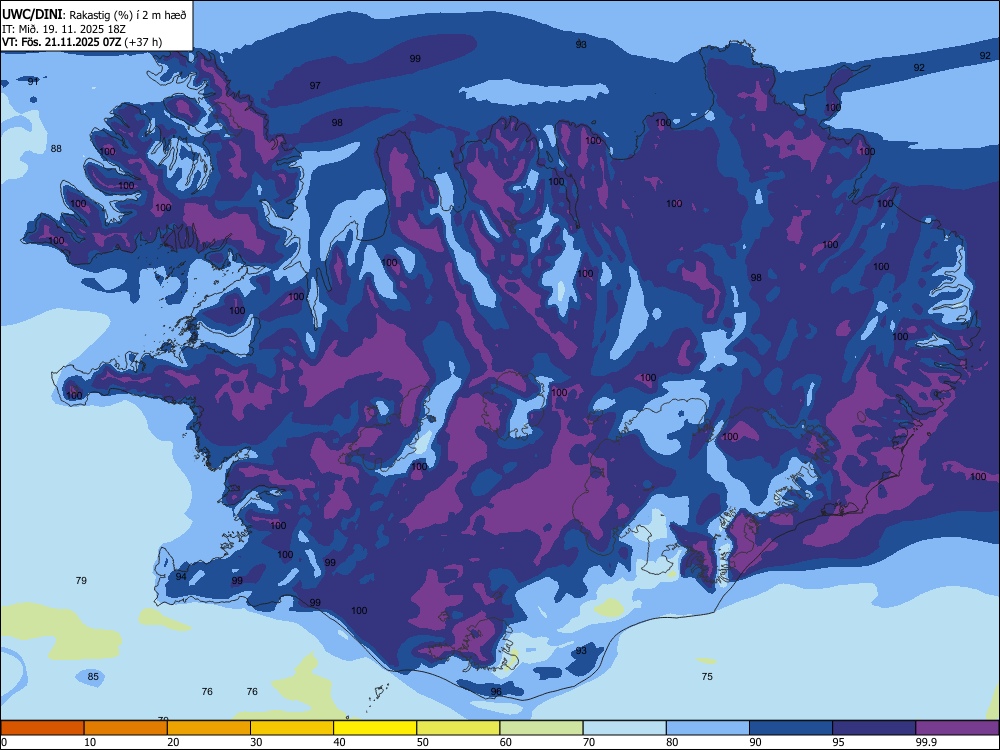Click the '75' humidity value on the map
The width and height of the screenshot is (1000, 750).
click(707, 677)
